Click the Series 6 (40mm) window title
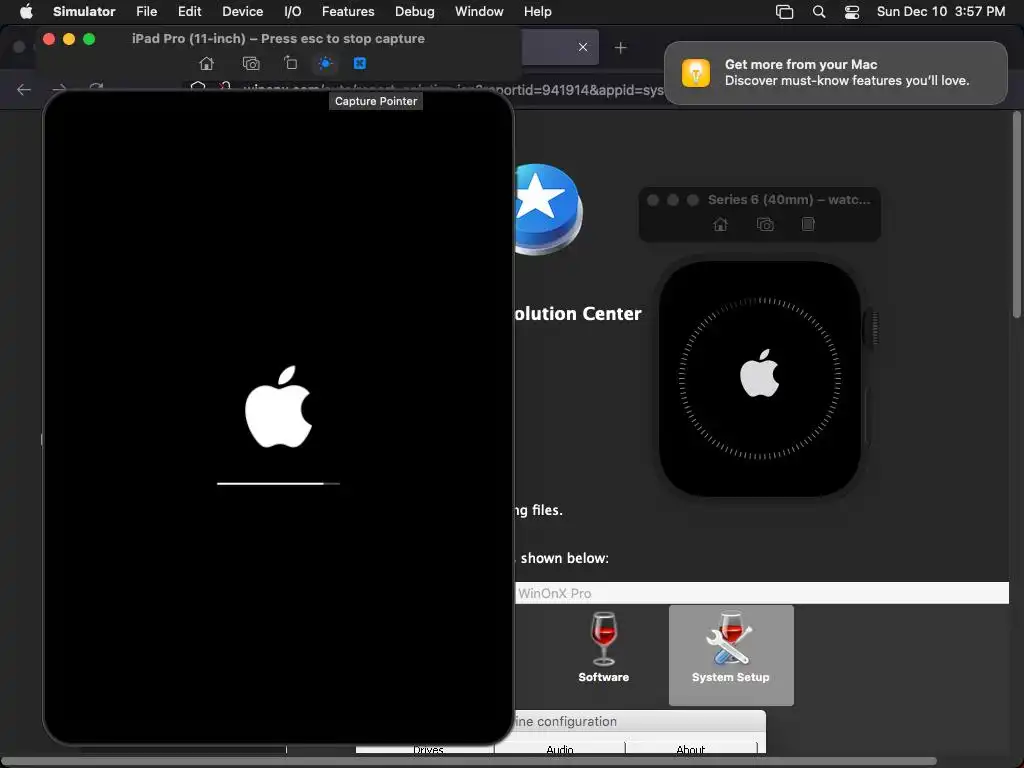Screen dimensions: 1024x768 point(789,200)
